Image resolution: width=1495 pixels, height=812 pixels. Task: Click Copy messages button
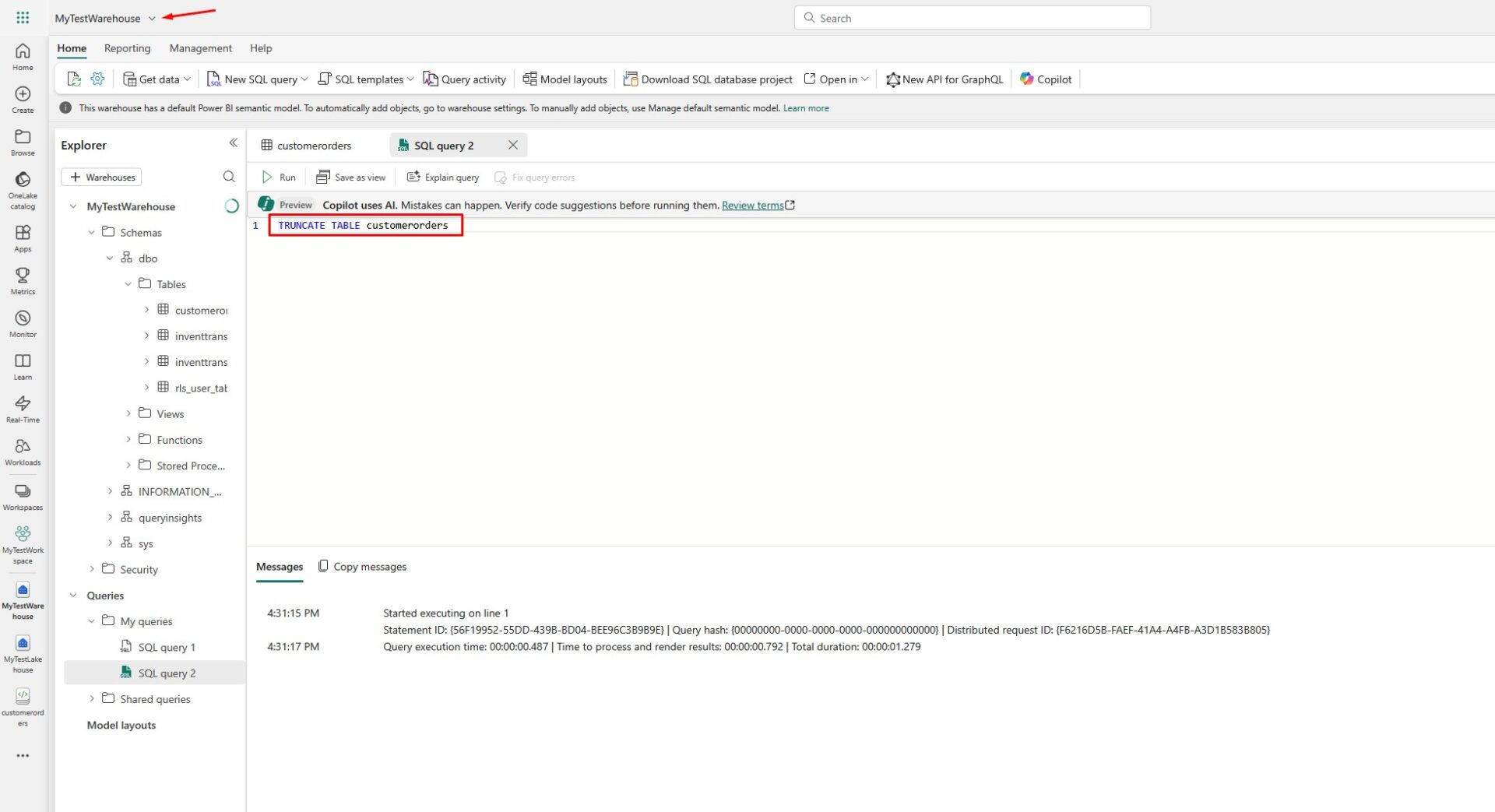tap(363, 567)
